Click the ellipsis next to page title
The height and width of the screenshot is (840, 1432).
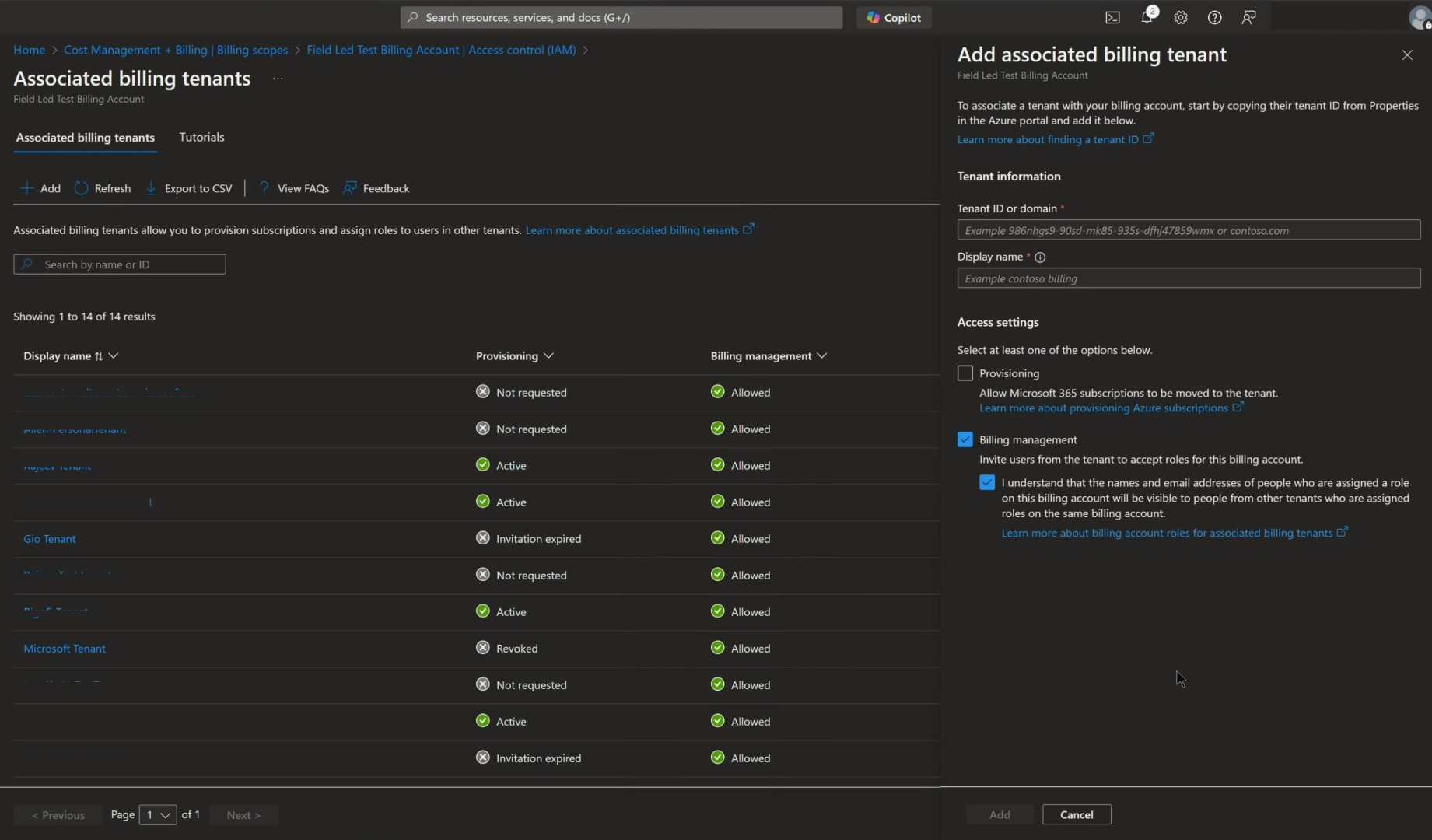tap(278, 79)
